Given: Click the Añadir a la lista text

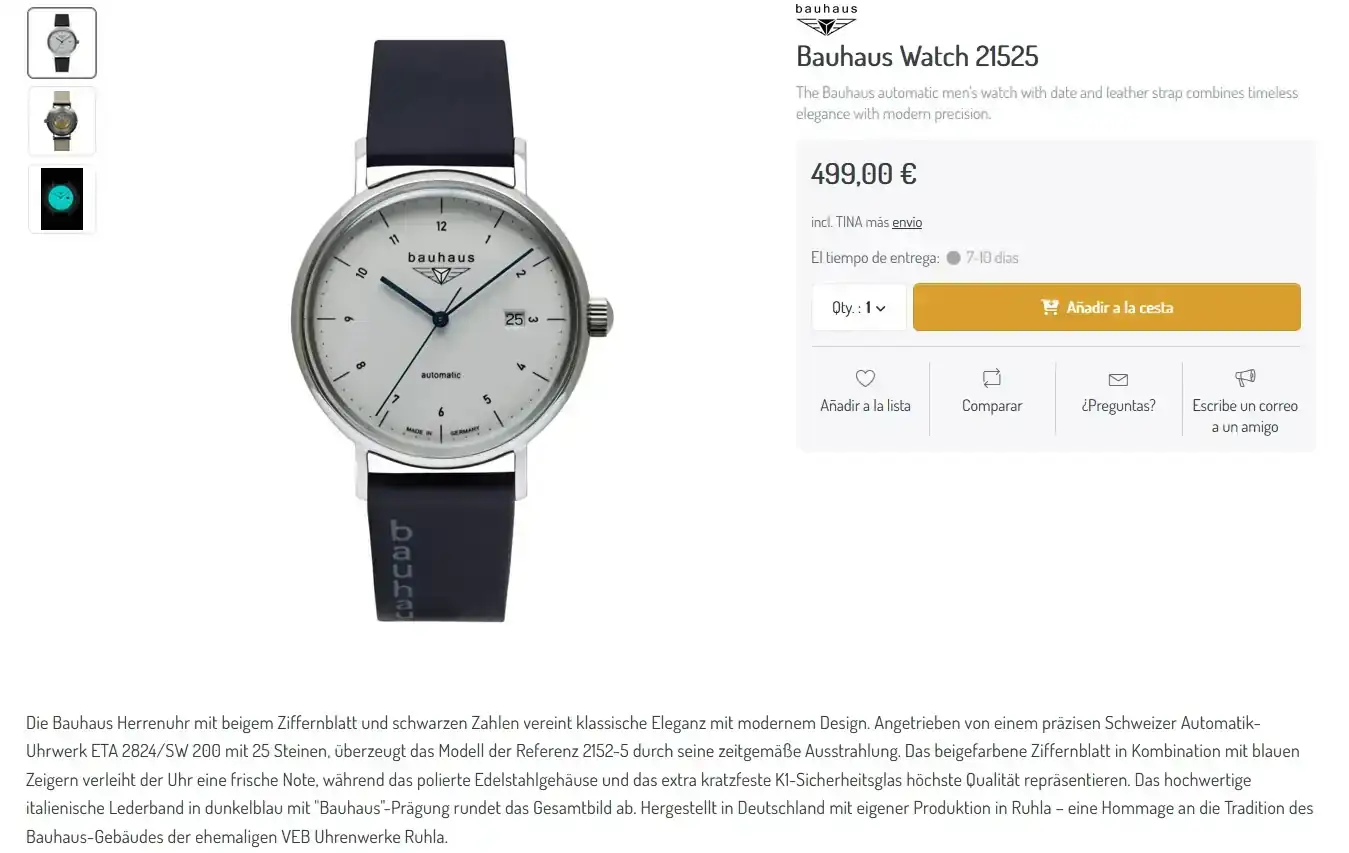Looking at the screenshot, I should point(865,406).
